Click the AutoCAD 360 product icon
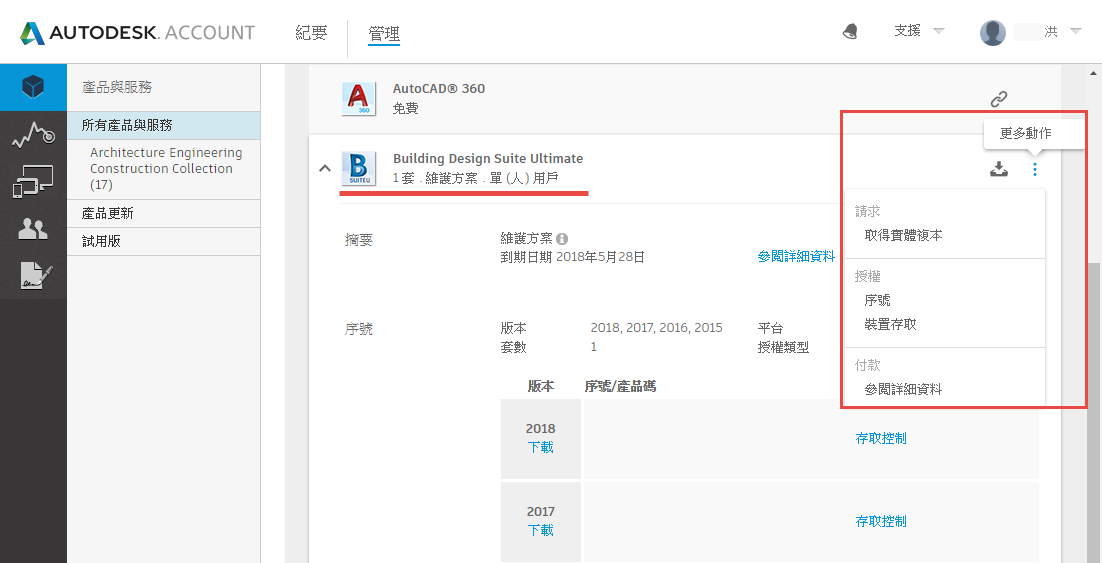The width and height of the screenshot is (1102, 563). tap(359, 98)
